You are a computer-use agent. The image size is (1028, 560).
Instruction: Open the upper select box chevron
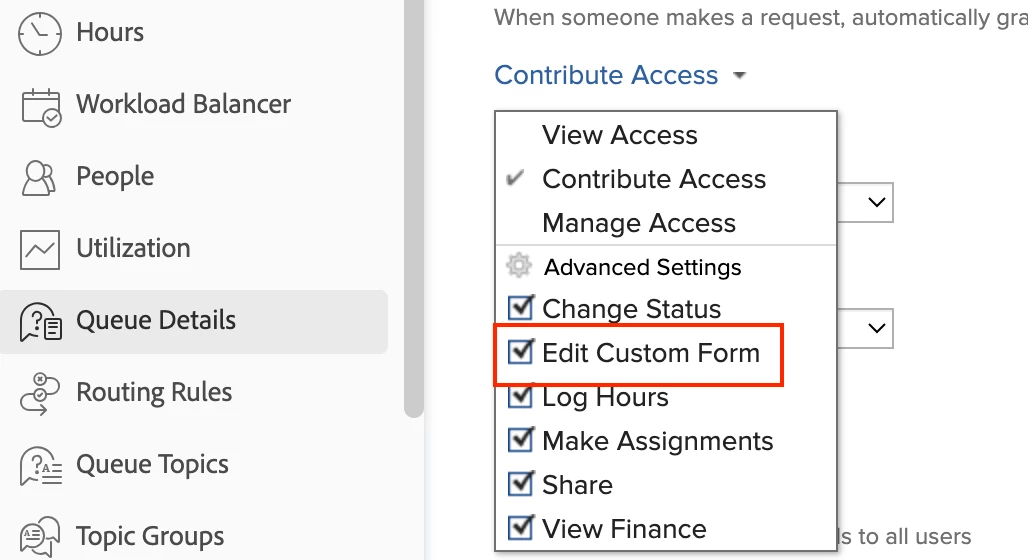pos(877,202)
